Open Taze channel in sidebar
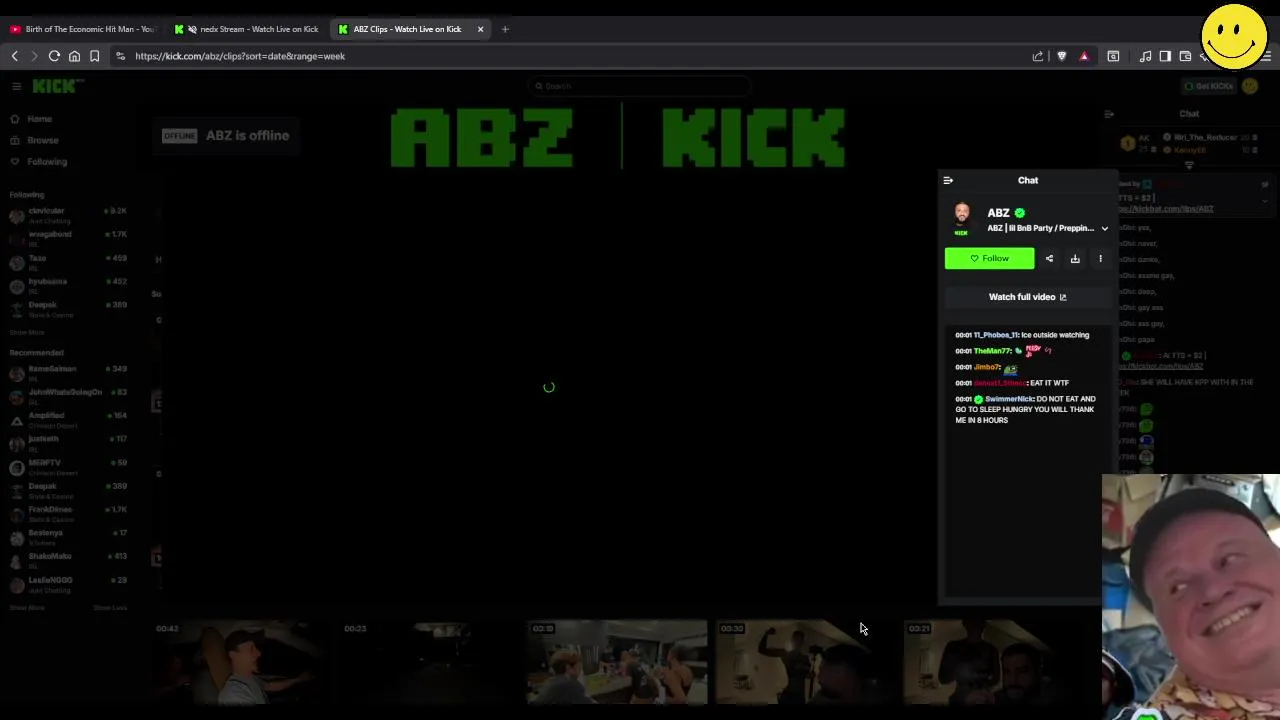 pyautogui.click(x=68, y=262)
